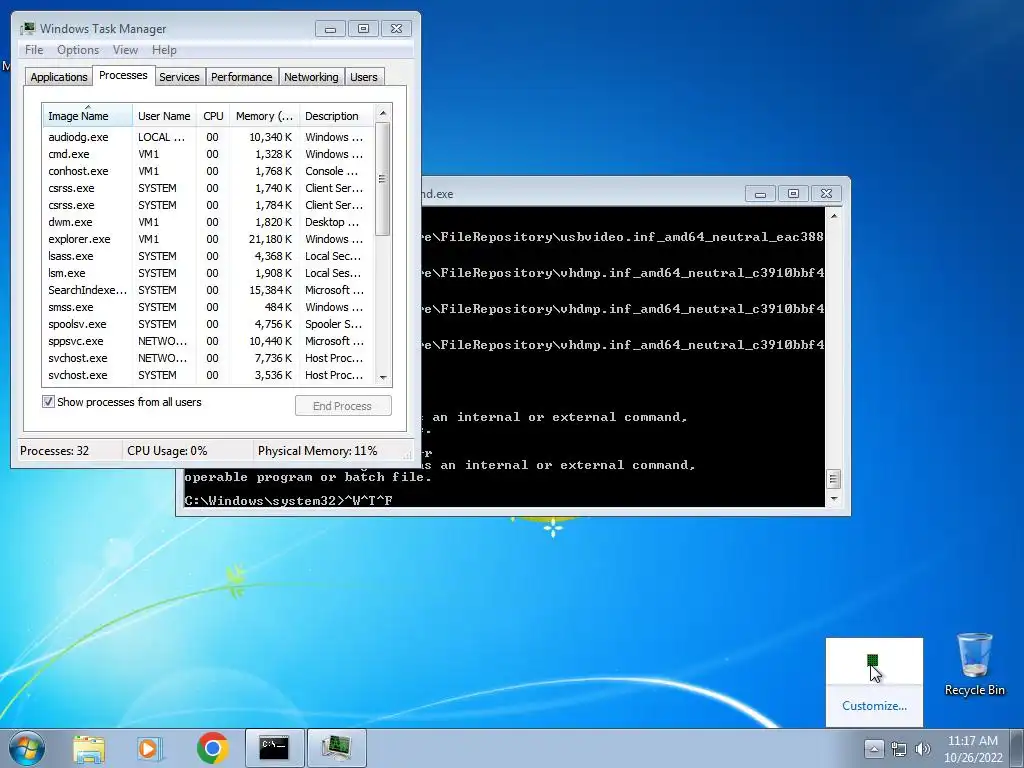This screenshot has height=768, width=1024.
Task: Switch to Task Manager taskbar button
Action: (x=336, y=748)
